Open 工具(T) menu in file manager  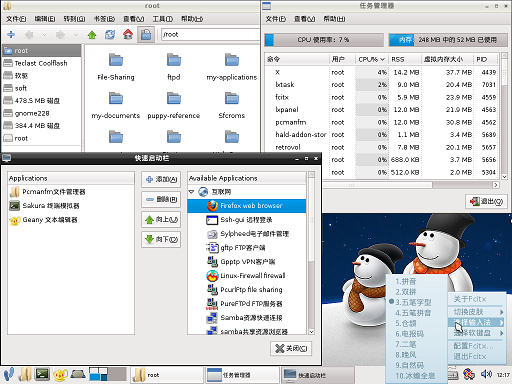(x=163, y=19)
